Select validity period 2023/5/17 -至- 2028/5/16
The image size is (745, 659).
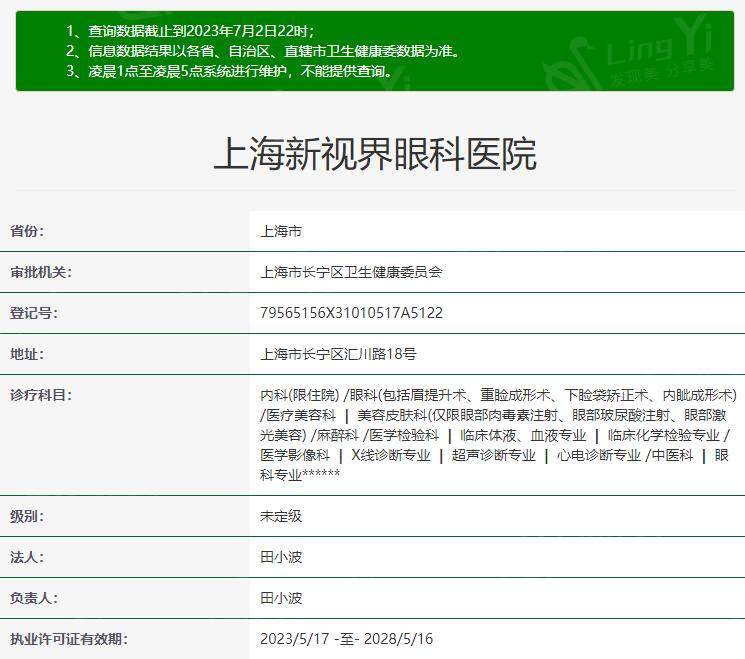point(346,639)
